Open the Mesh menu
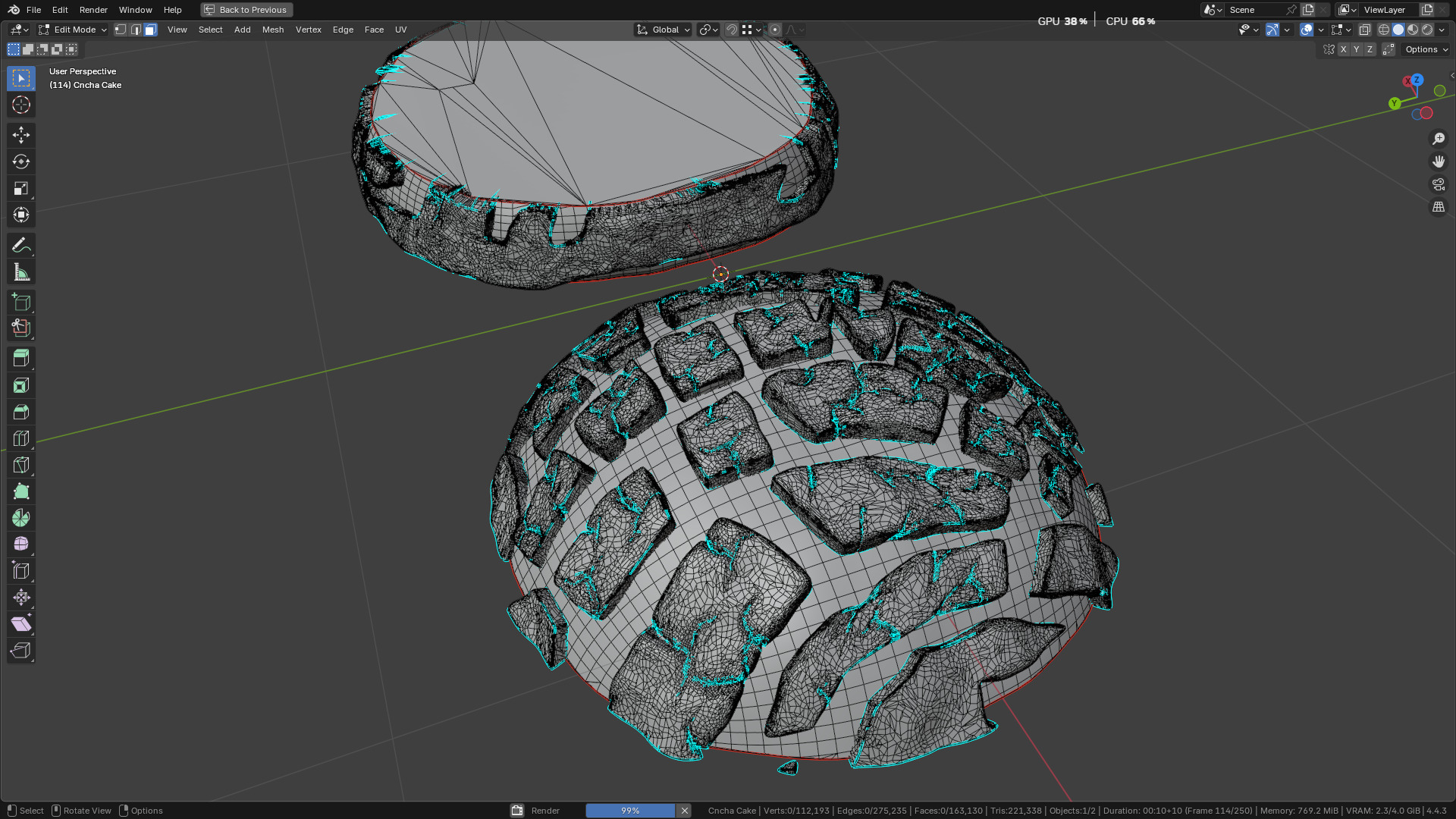Screen dimensions: 1456x819 click(273, 30)
